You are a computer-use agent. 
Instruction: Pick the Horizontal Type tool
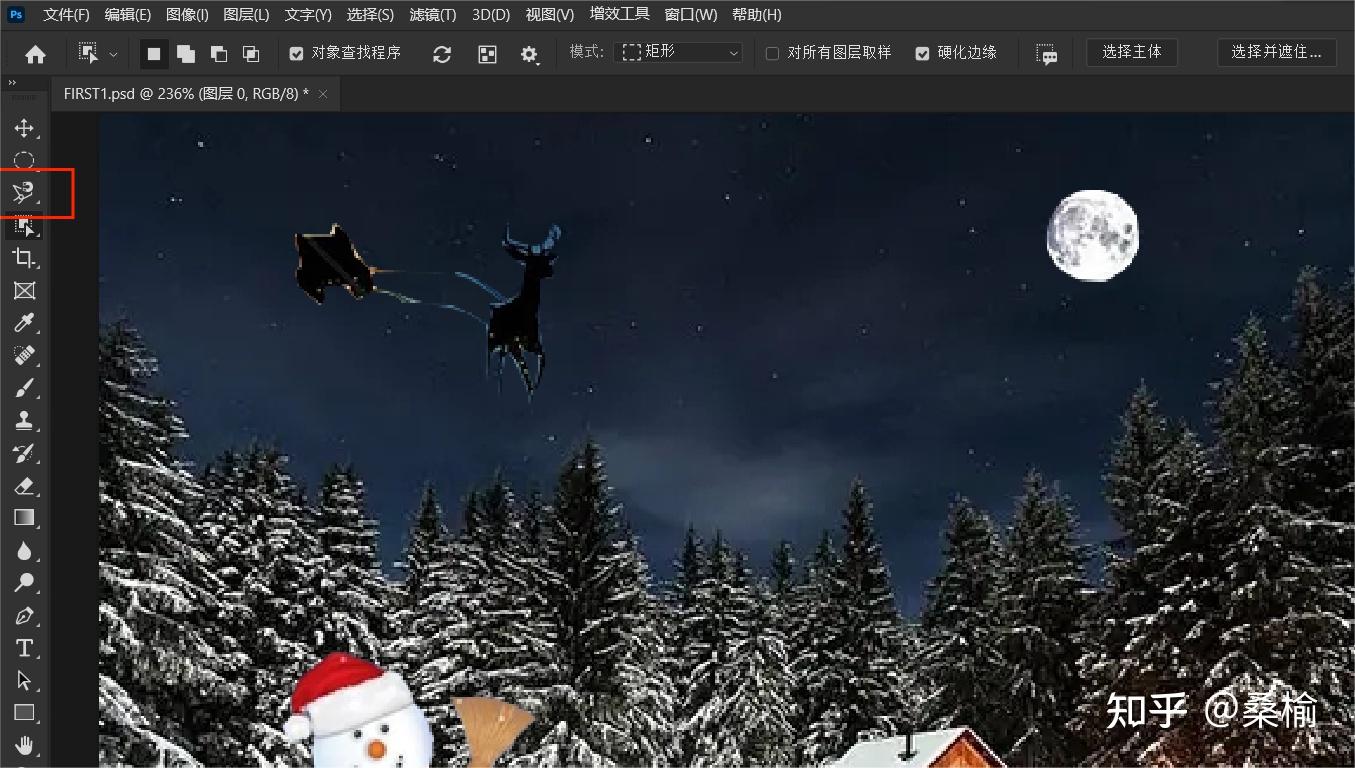click(24, 648)
